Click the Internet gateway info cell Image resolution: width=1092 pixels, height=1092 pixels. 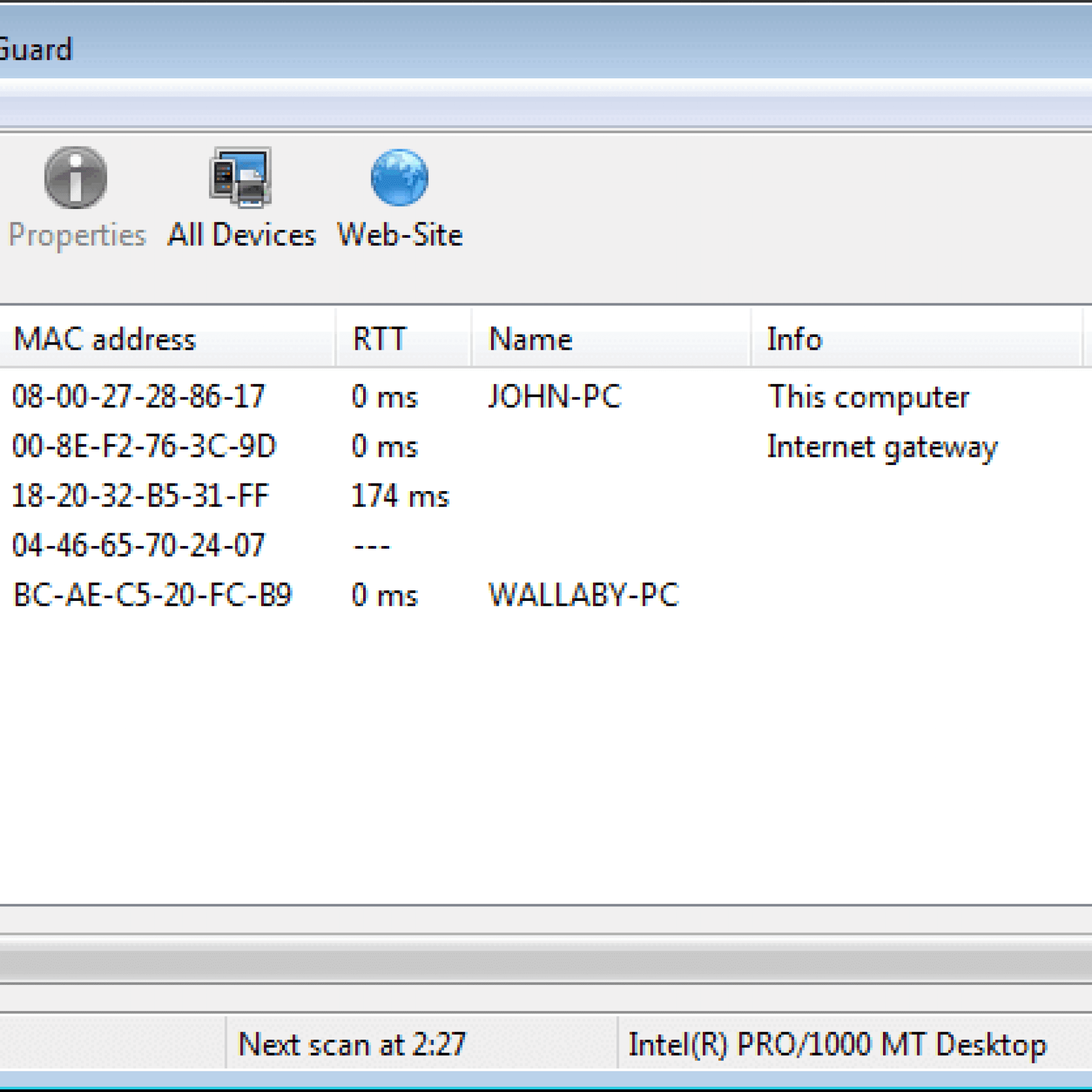click(882, 446)
